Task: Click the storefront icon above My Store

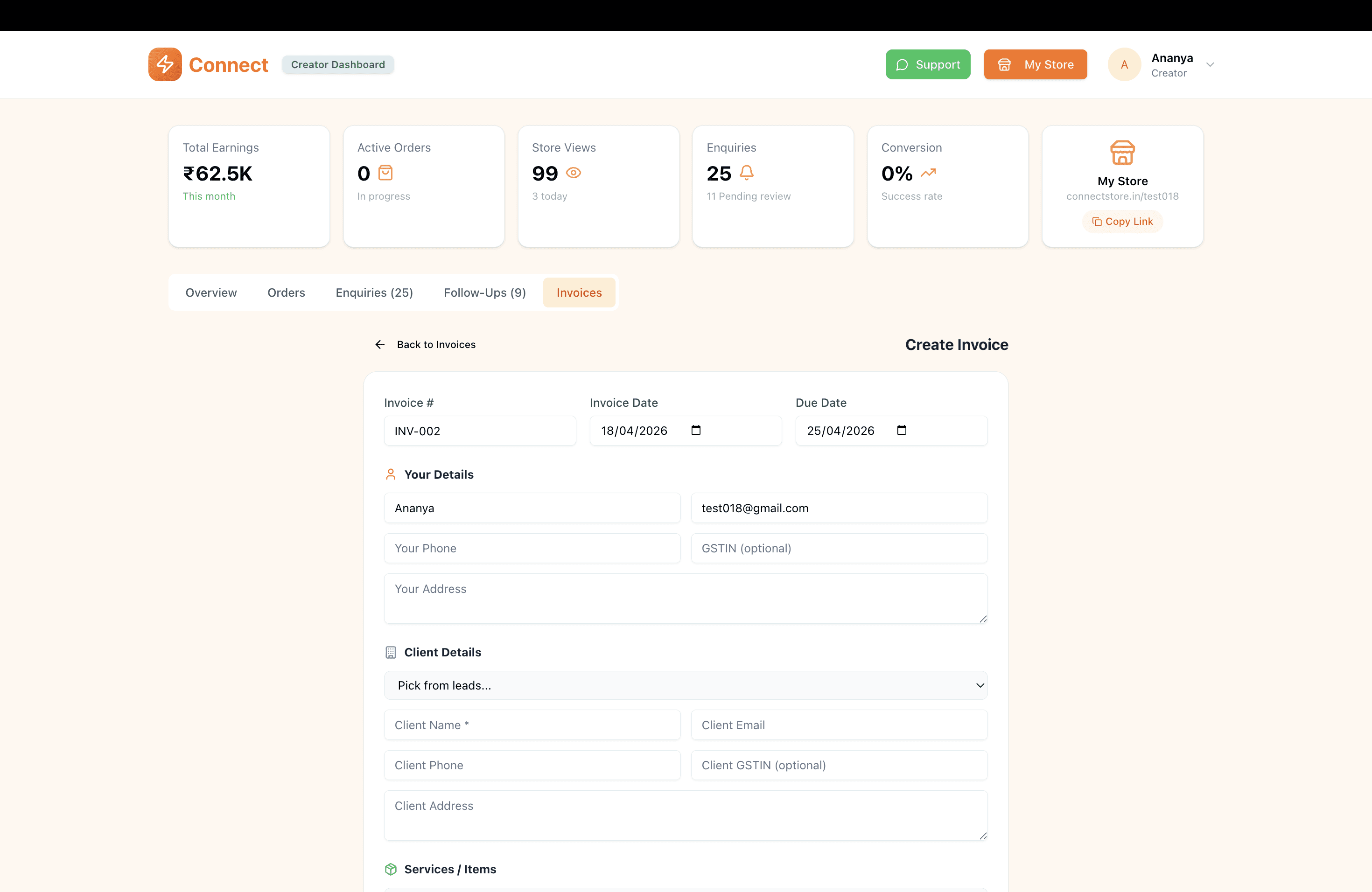Action: click(x=1122, y=153)
